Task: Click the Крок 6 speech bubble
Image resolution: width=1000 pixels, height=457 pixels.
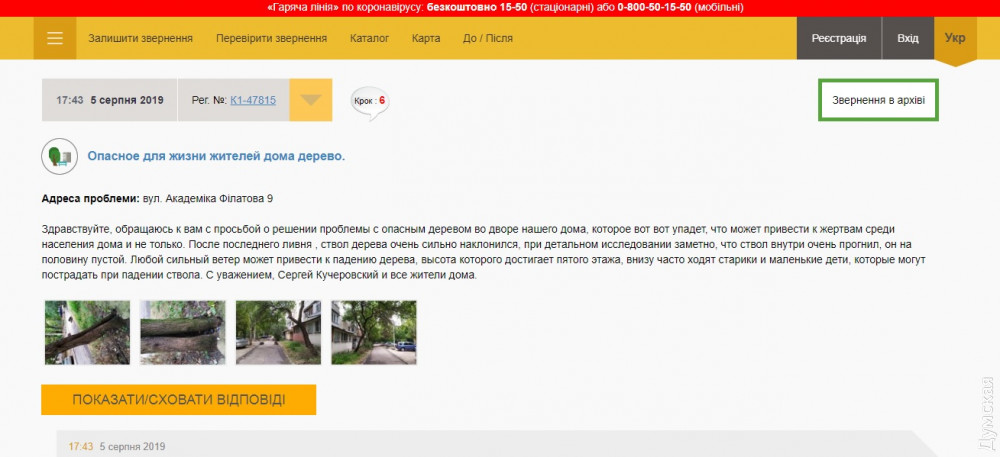Action: click(369, 101)
